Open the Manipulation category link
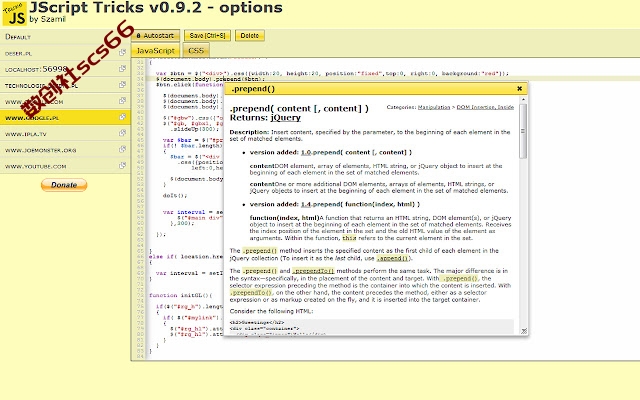 point(434,107)
